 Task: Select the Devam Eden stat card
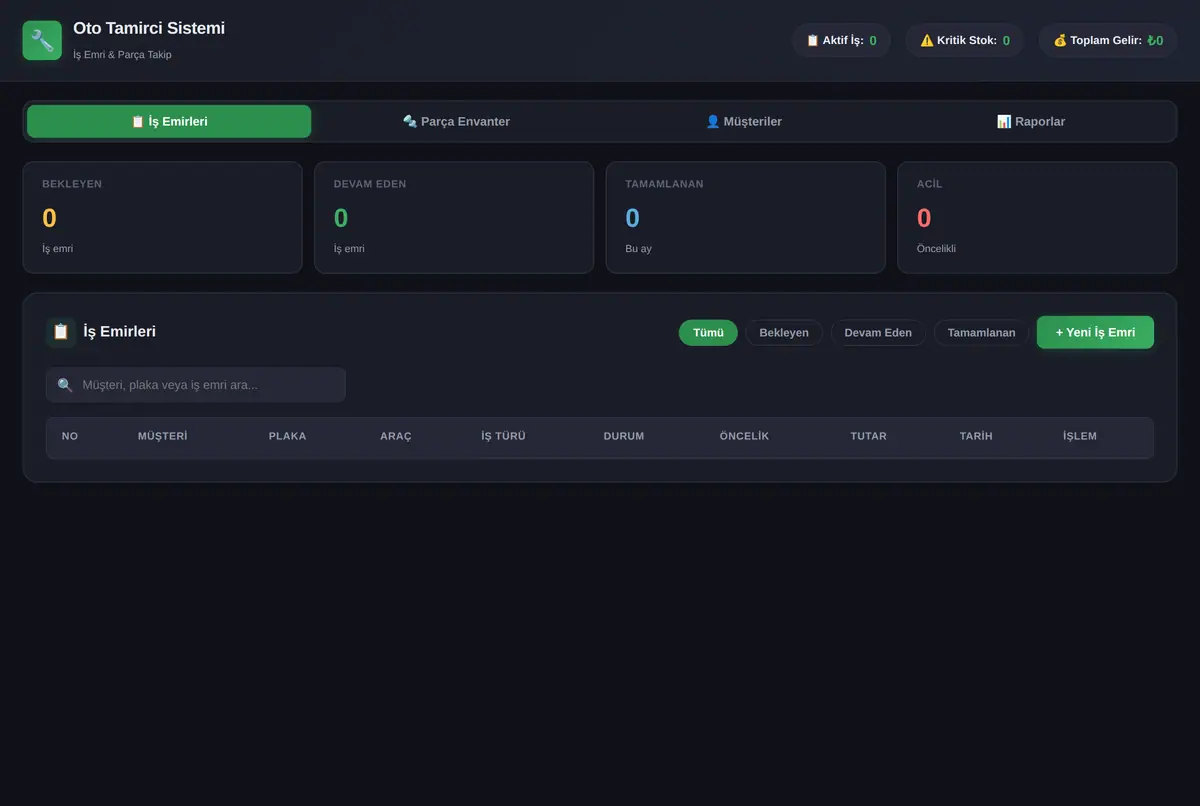click(x=454, y=217)
